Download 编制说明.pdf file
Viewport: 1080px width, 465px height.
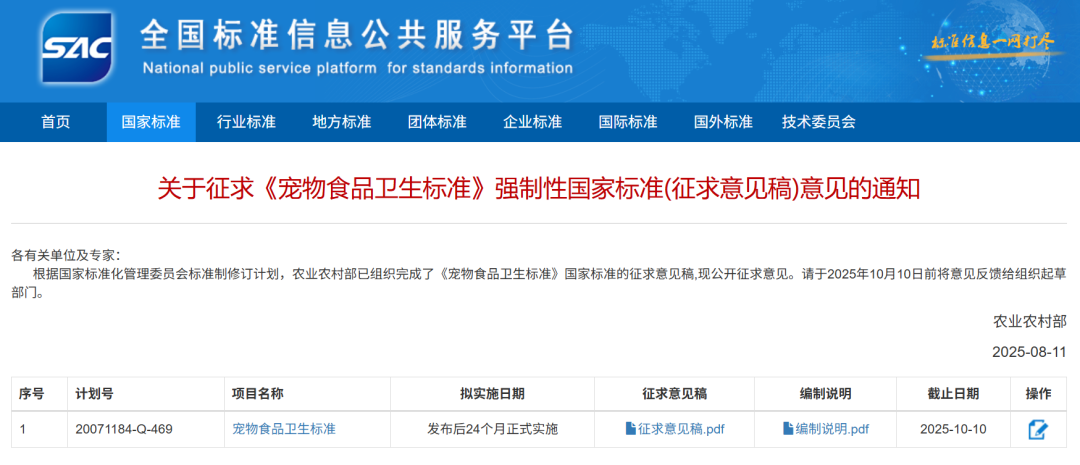826,429
